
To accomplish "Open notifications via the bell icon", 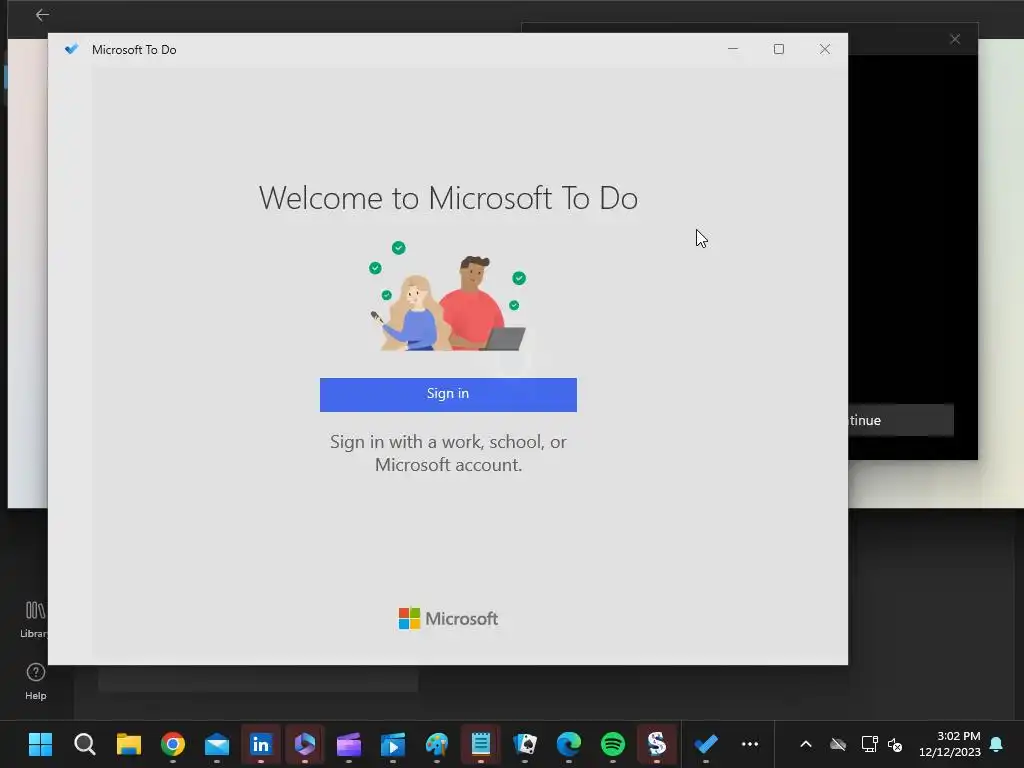I will pos(996,744).
